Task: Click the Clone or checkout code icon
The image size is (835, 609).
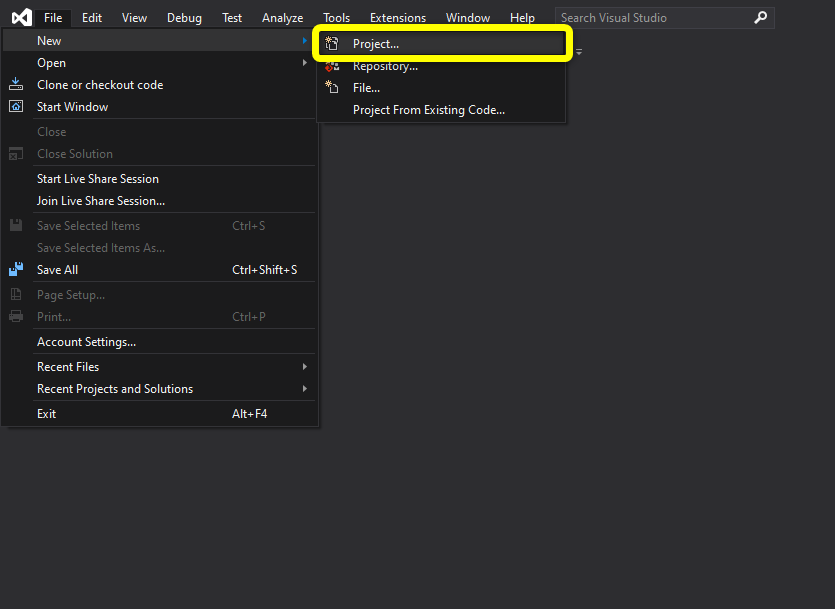Action: pos(15,84)
